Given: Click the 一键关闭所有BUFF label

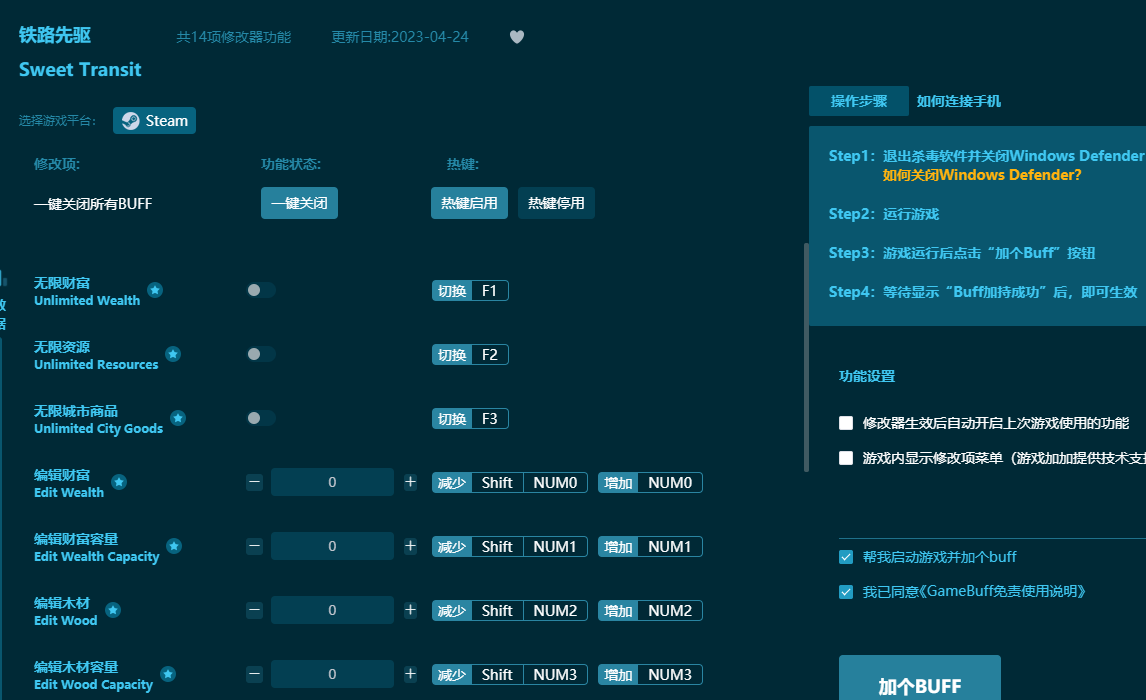Looking at the screenshot, I should coord(93,204).
